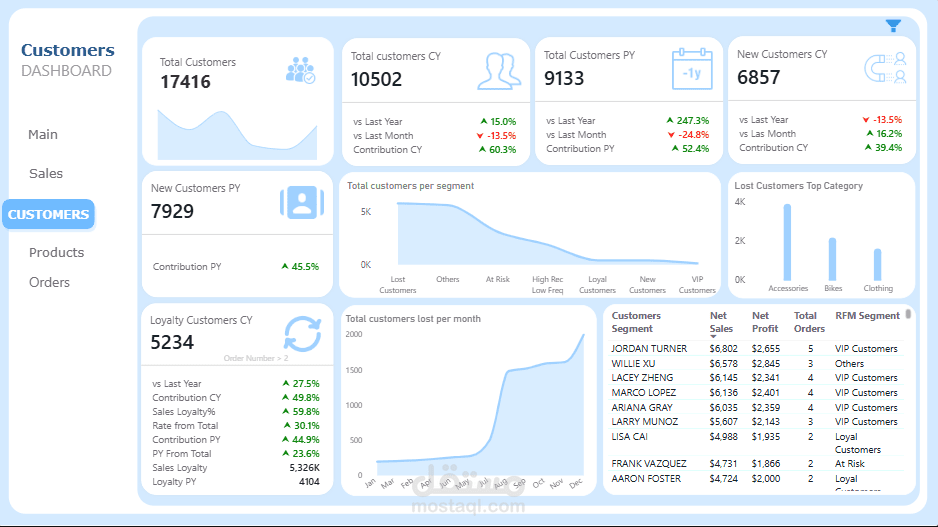Click the Total customers per segment title
The width and height of the screenshot is (938, 527).
pos(410,186)
